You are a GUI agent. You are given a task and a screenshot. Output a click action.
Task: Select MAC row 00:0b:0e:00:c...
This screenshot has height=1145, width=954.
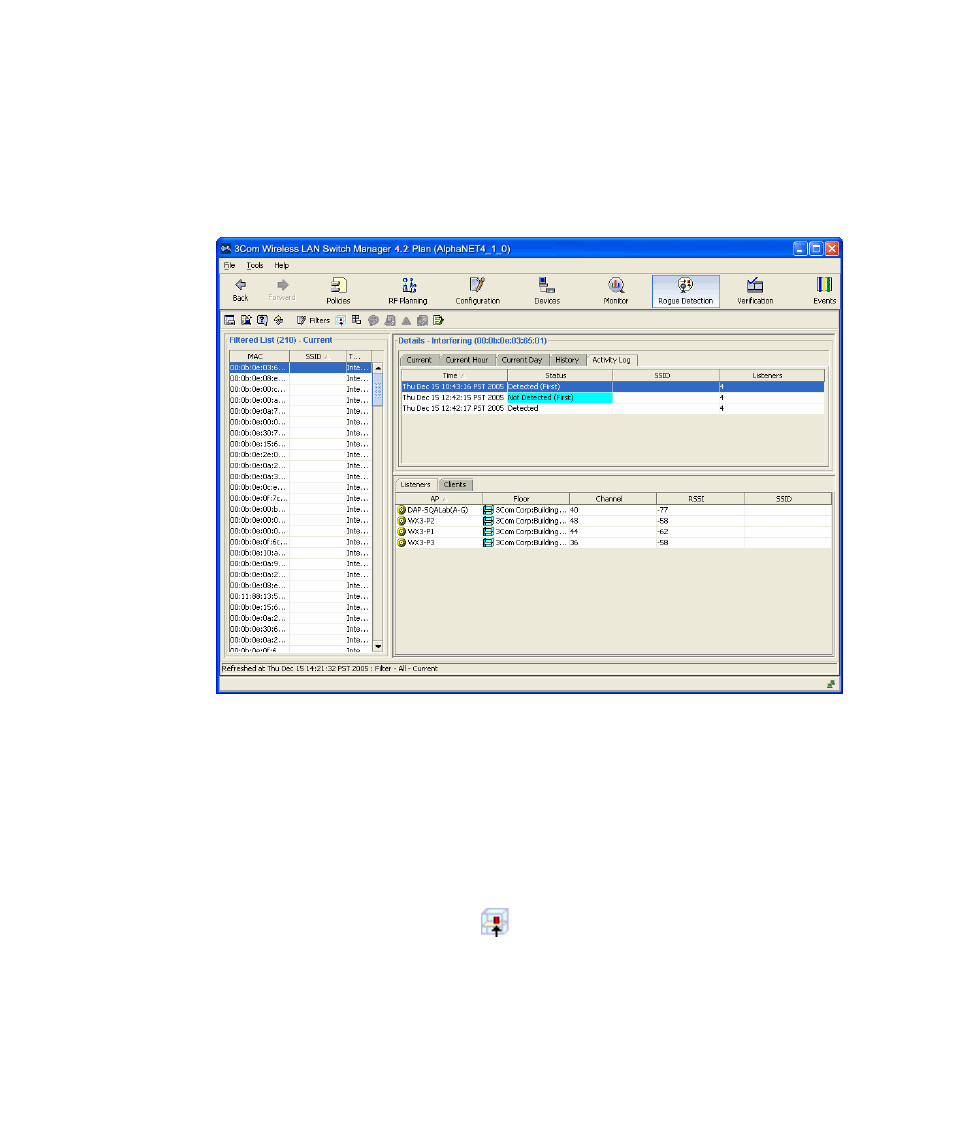[300, 389]
